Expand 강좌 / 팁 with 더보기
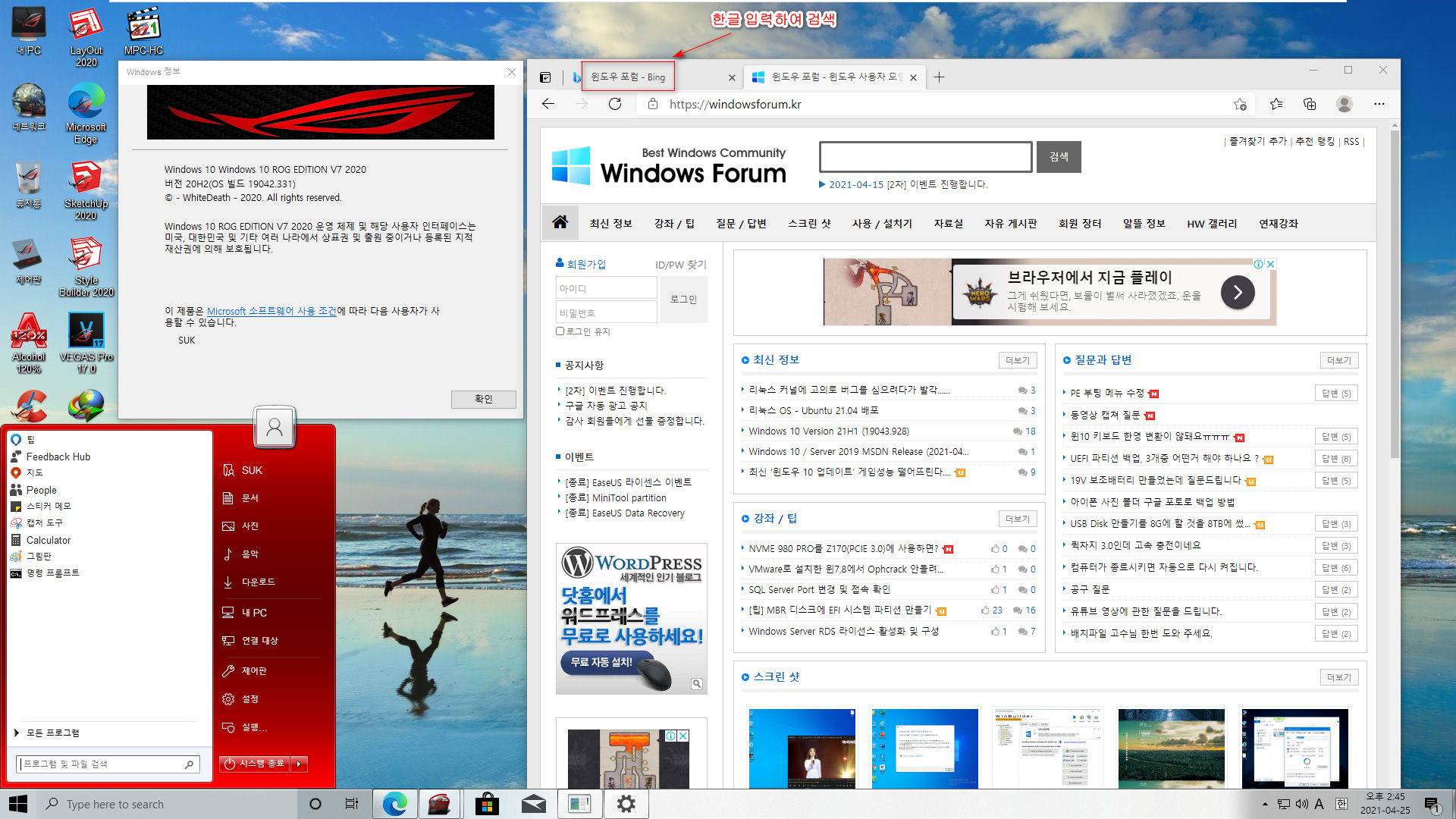Image resolution: width=1456 pixels, height=819 pixels. coord(1018,519)
